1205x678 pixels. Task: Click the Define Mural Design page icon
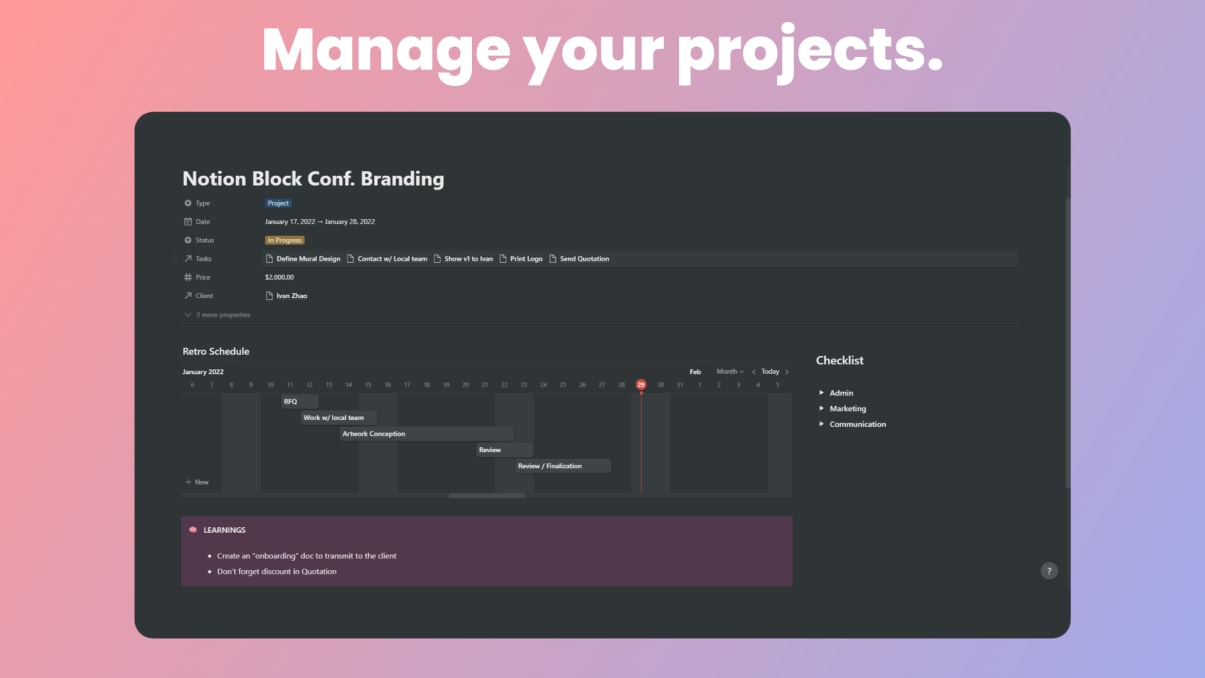click(269, 258)
